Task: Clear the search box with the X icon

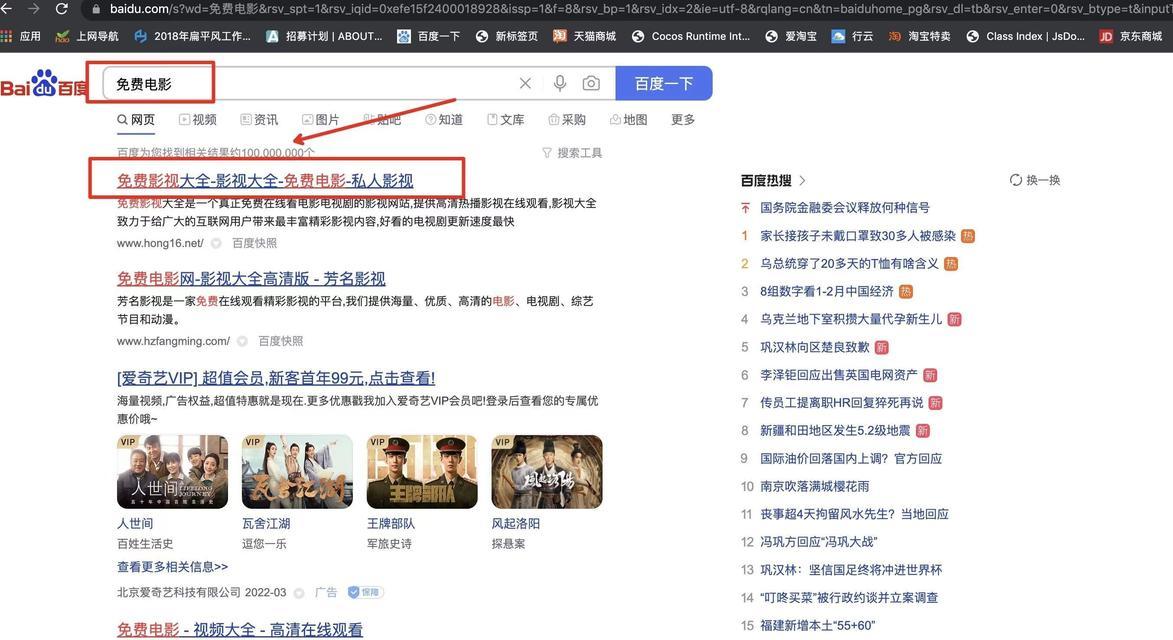Action: 525,83
